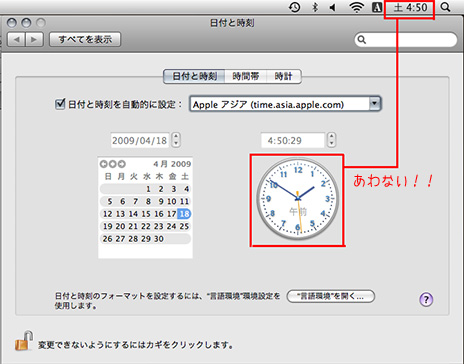Go forward with the right arrow button
Image resolution: width=464 pixels, height=364 pixels.
[34, 39]
